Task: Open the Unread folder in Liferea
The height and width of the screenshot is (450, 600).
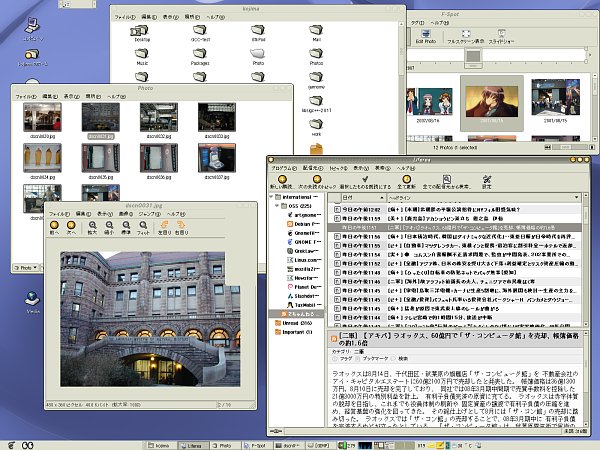Action: tap(293, 323)
